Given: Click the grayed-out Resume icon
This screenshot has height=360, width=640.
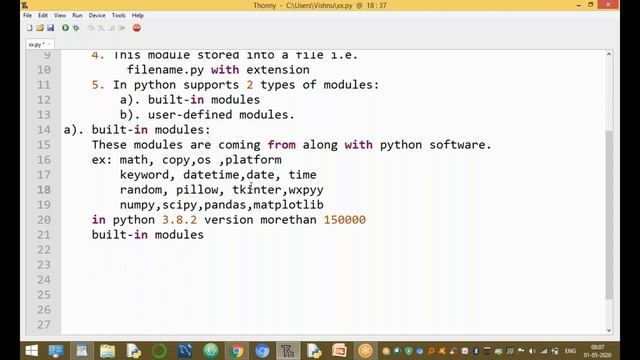Looking at the screenshot, I should point(122,28).
